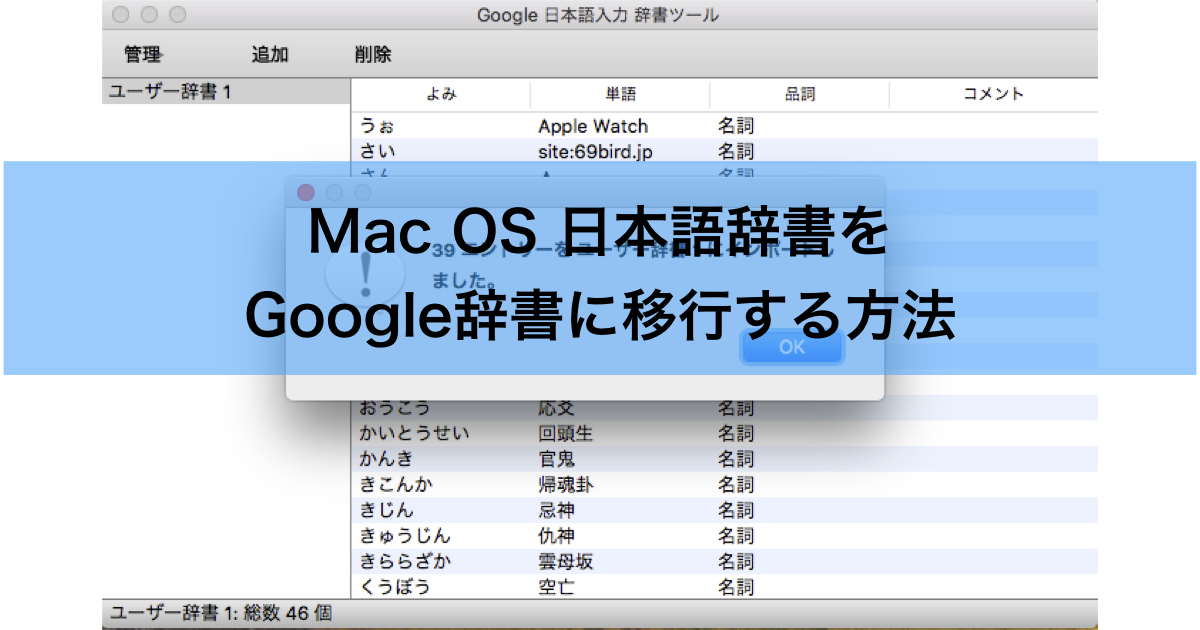
Task: Select the site:69bird.jp entry row
Action: 725,152
